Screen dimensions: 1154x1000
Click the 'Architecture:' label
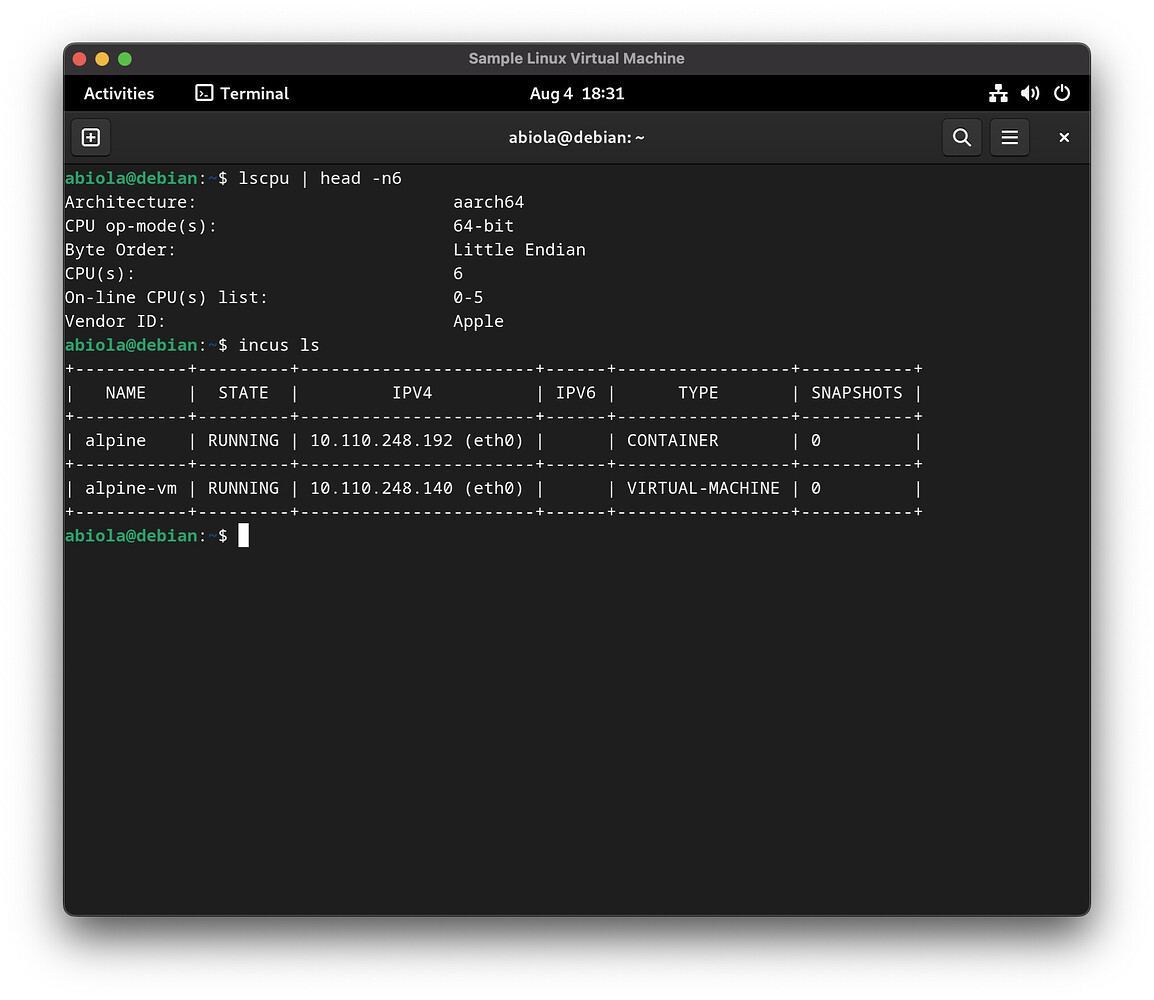(x=130, y=202)
